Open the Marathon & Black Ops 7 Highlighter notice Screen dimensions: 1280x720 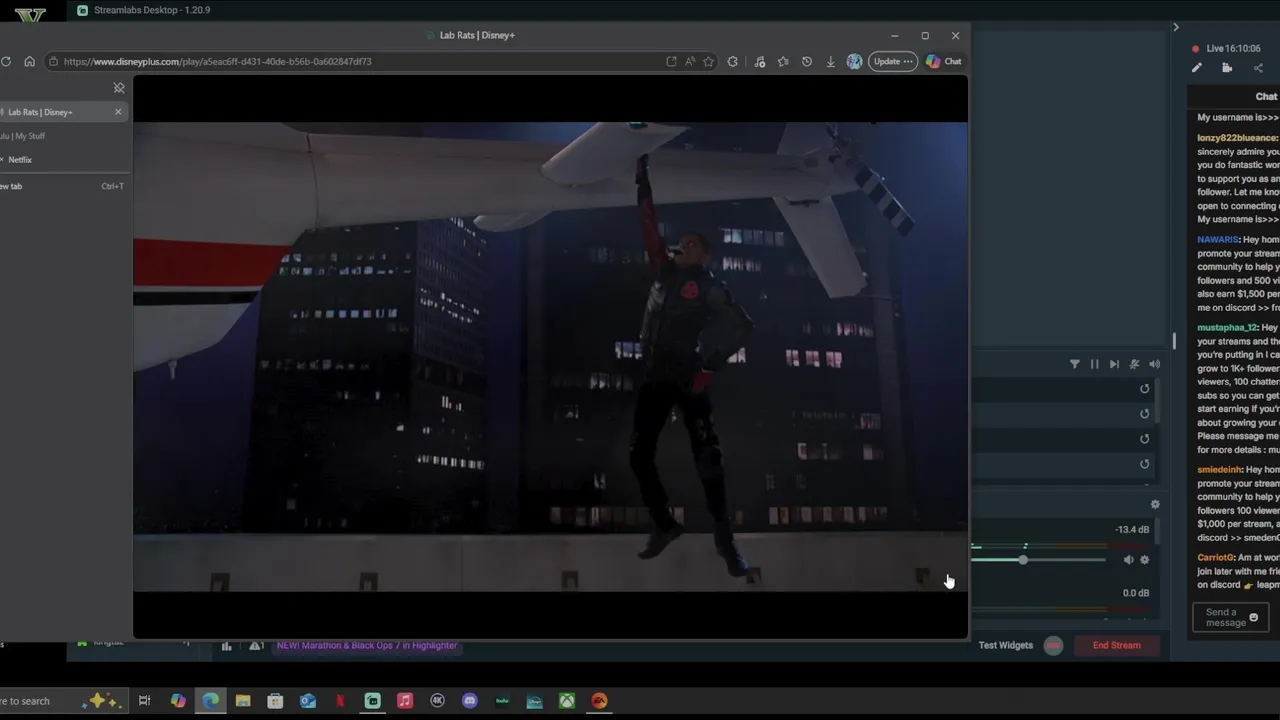pos(367,645)
